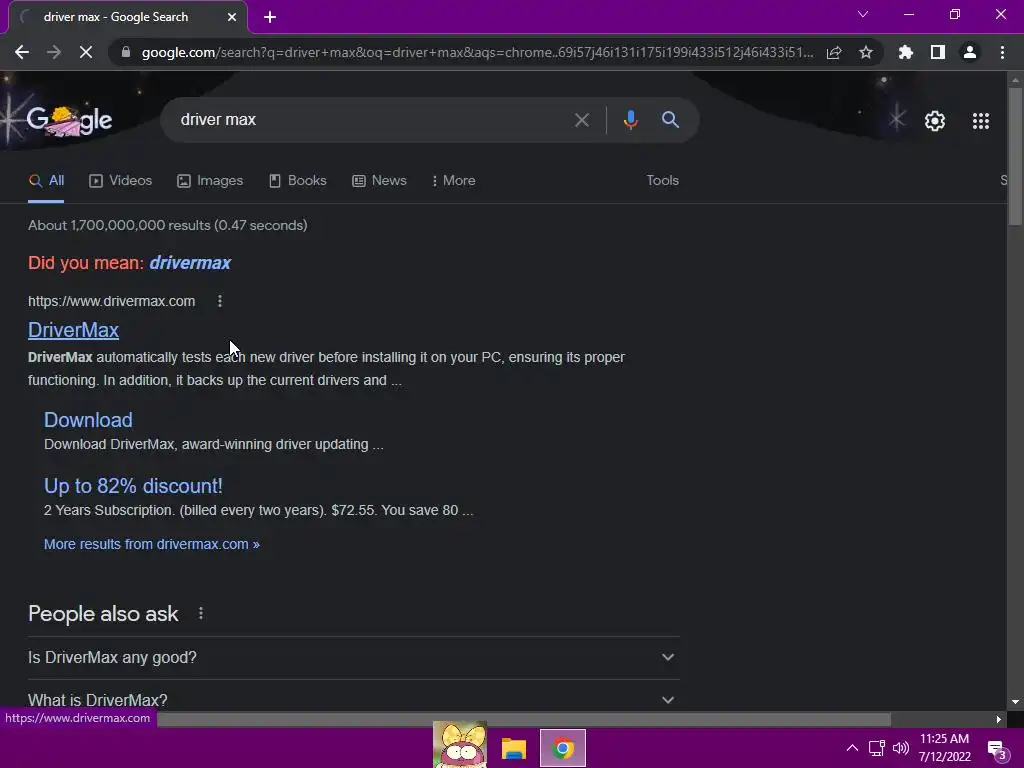Close the driver max Google Search tab
This screenshot has width=1024, height=768.
(x=232, y=17)
